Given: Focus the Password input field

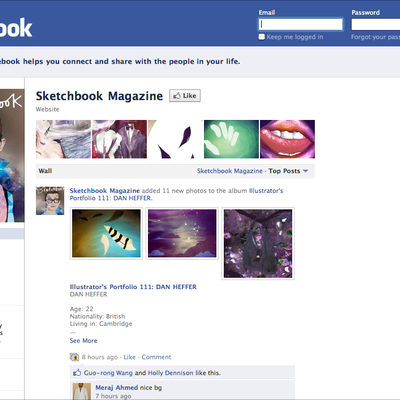Looking at the screenshot, I should [x=376, y=24].
